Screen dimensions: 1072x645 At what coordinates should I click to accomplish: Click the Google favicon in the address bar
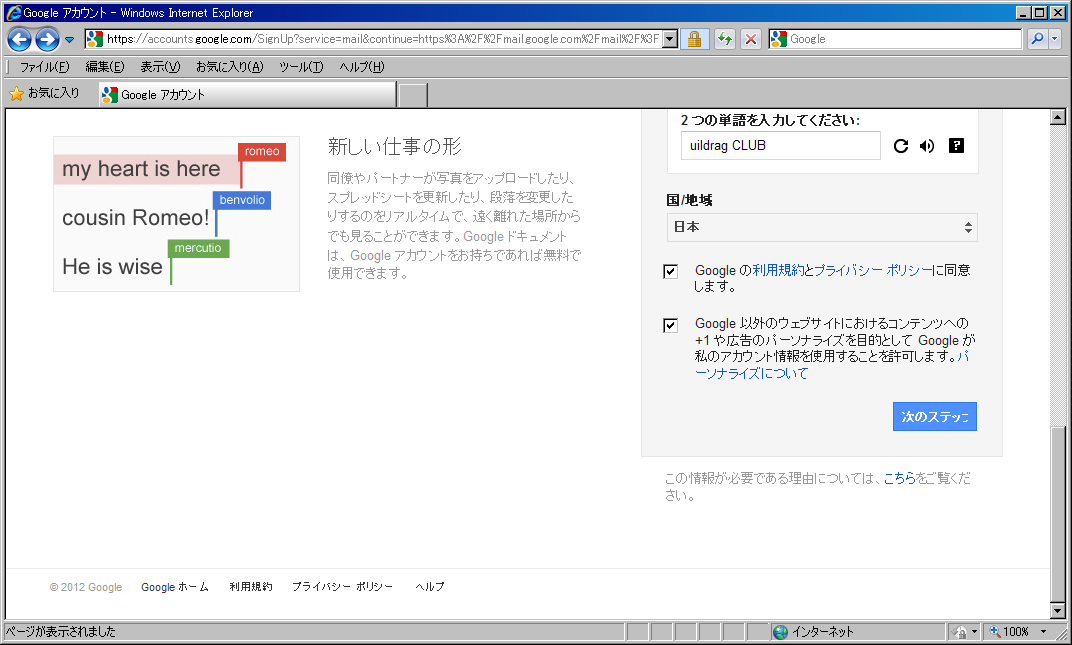[95, 39]
